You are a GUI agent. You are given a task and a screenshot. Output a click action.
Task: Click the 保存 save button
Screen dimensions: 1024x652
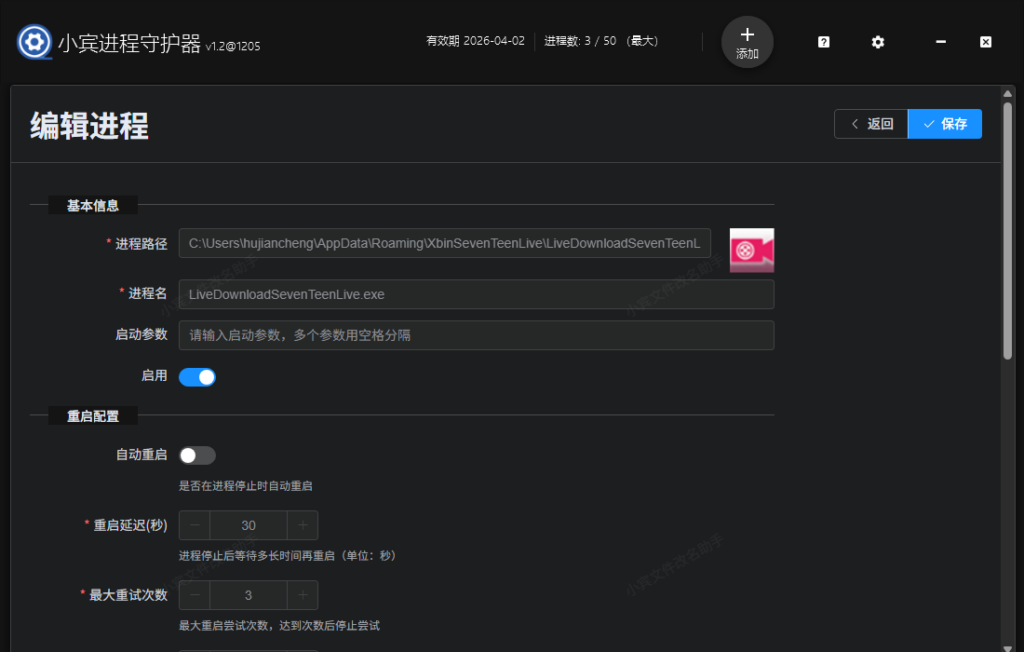[x=944, y=123]
